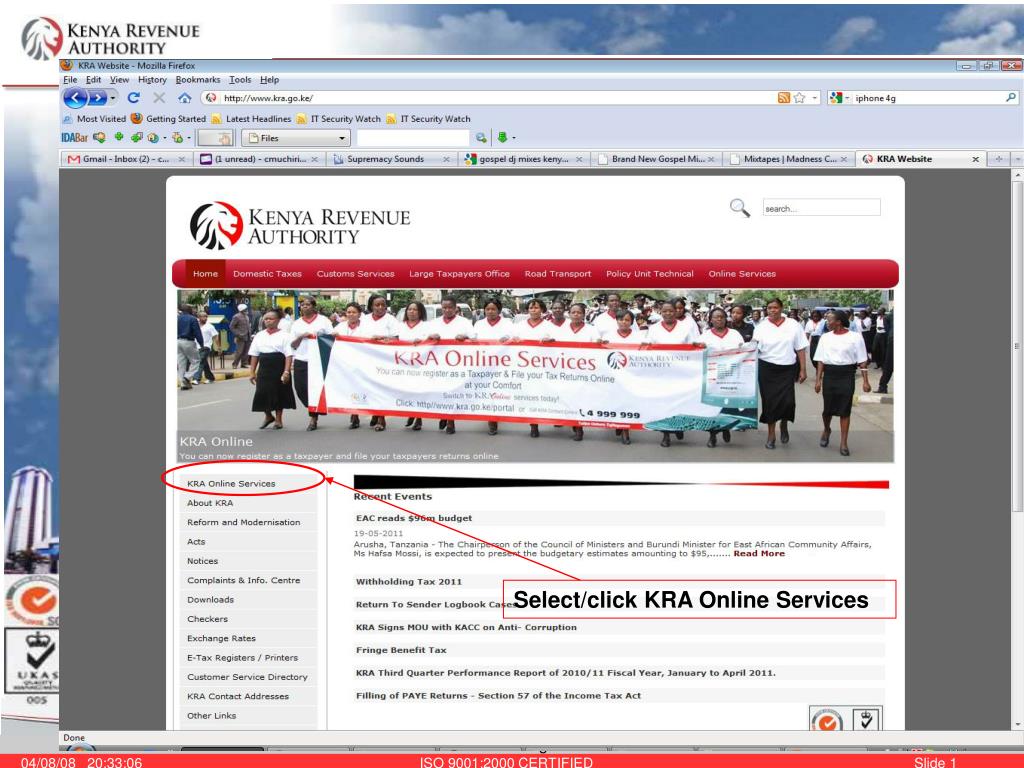Open the address bar history dropdown arrow
This screenshot has height=768, width=1024.
tap(814, 98)
